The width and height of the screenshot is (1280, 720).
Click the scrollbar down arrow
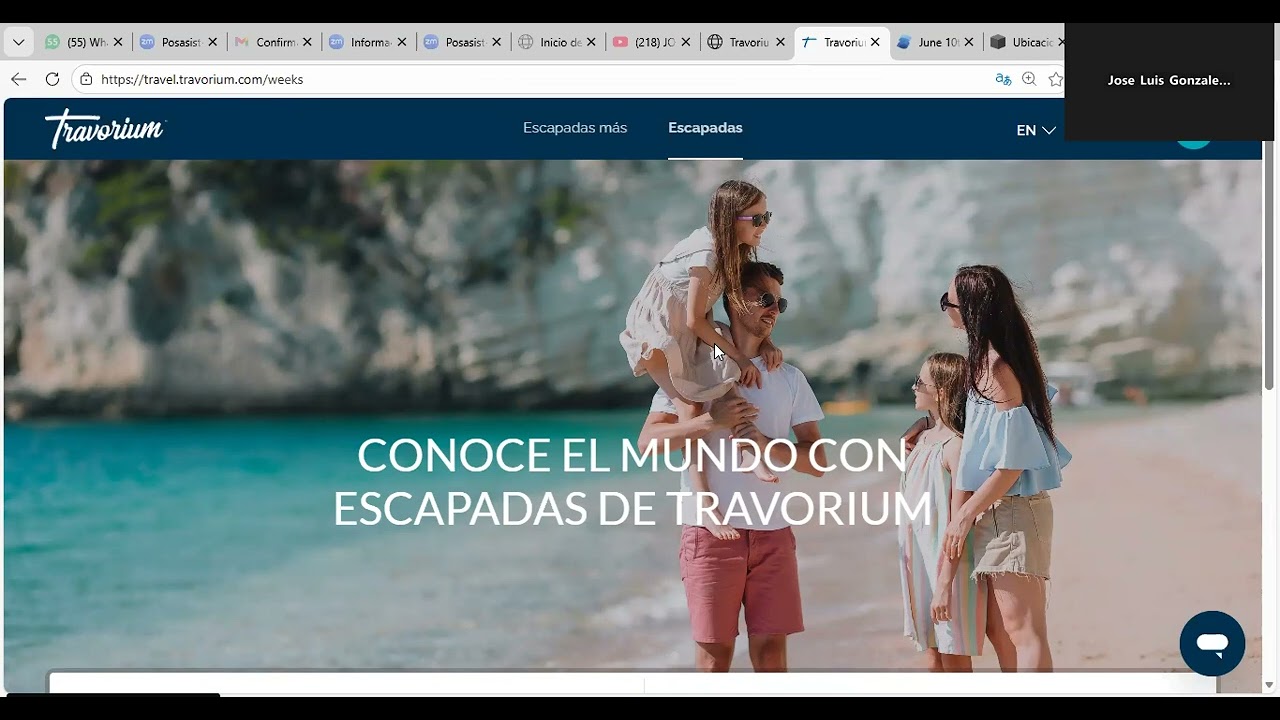[x=1269, y=685]
